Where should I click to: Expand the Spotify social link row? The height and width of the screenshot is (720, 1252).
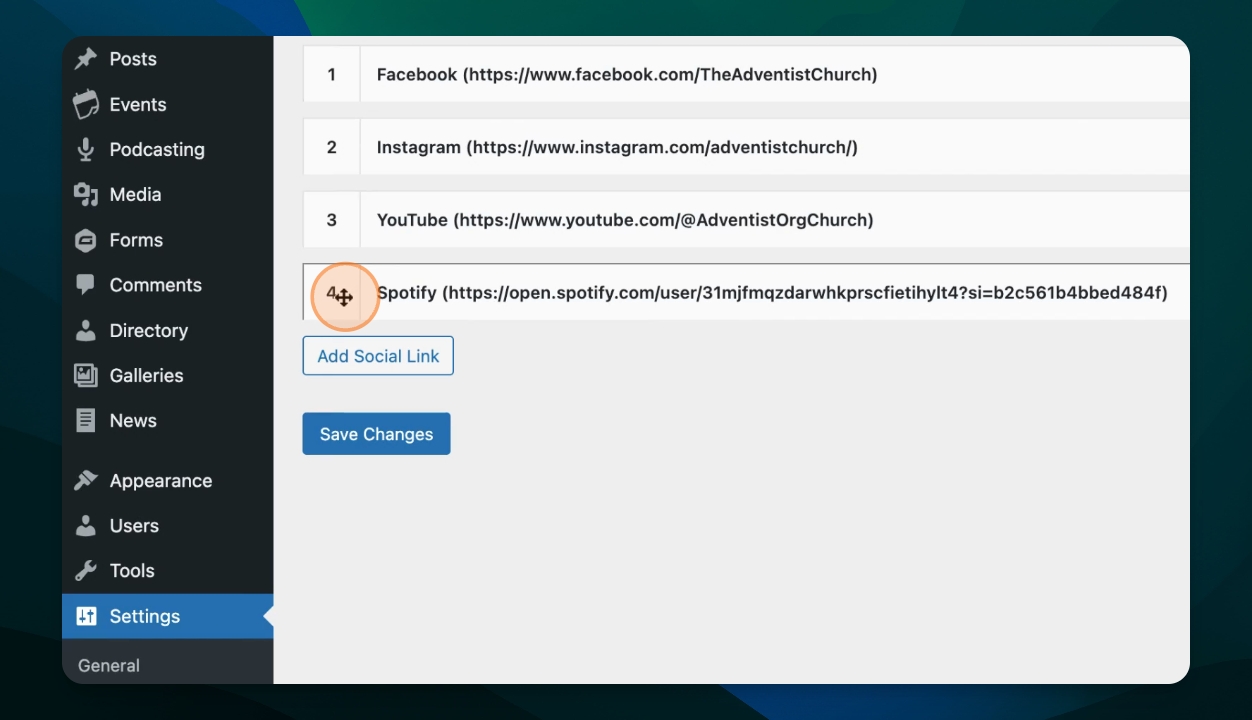coord(775,293)
